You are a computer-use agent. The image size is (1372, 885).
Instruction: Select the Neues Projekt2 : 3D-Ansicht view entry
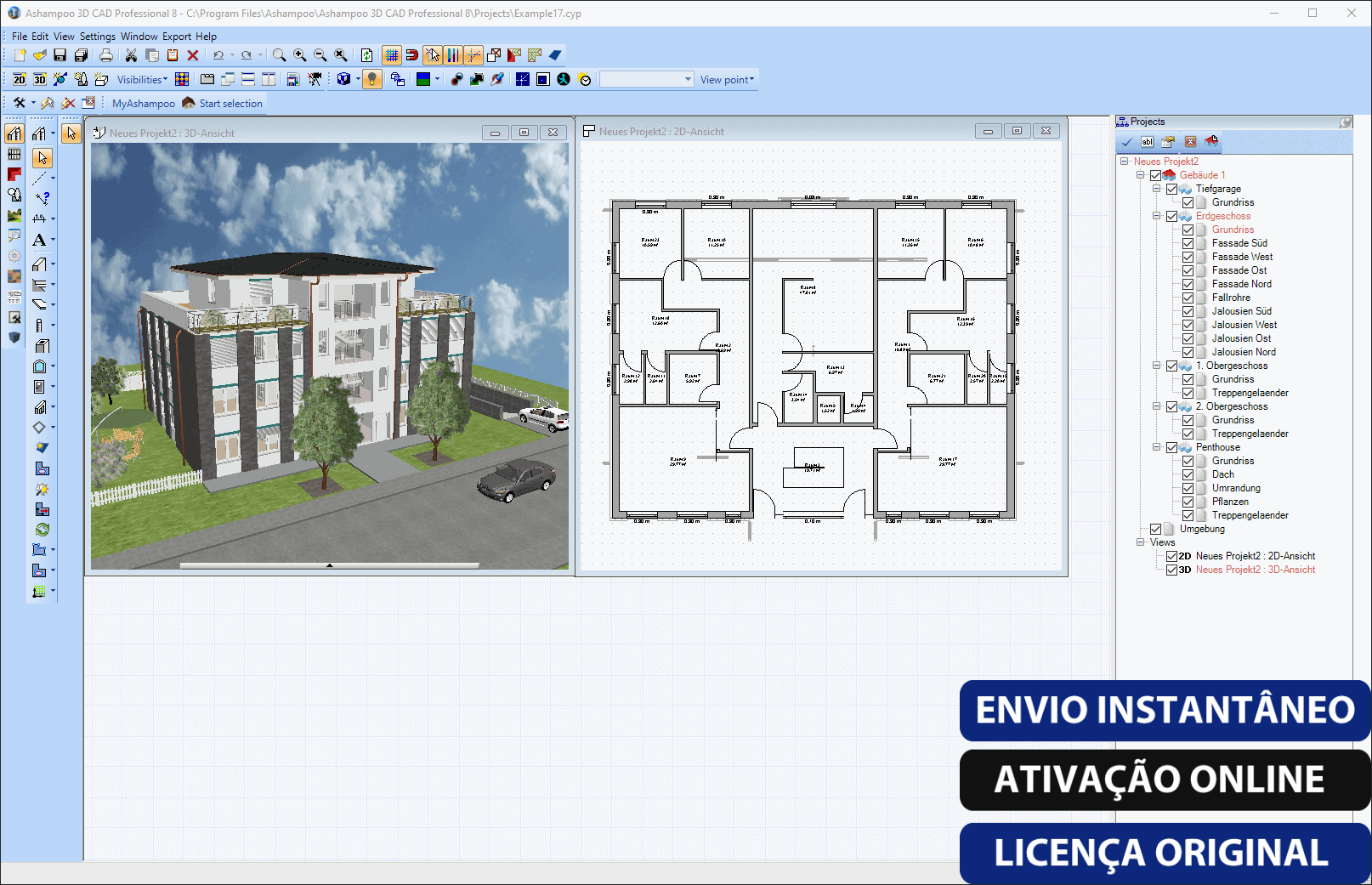(x=1255, y=570)
